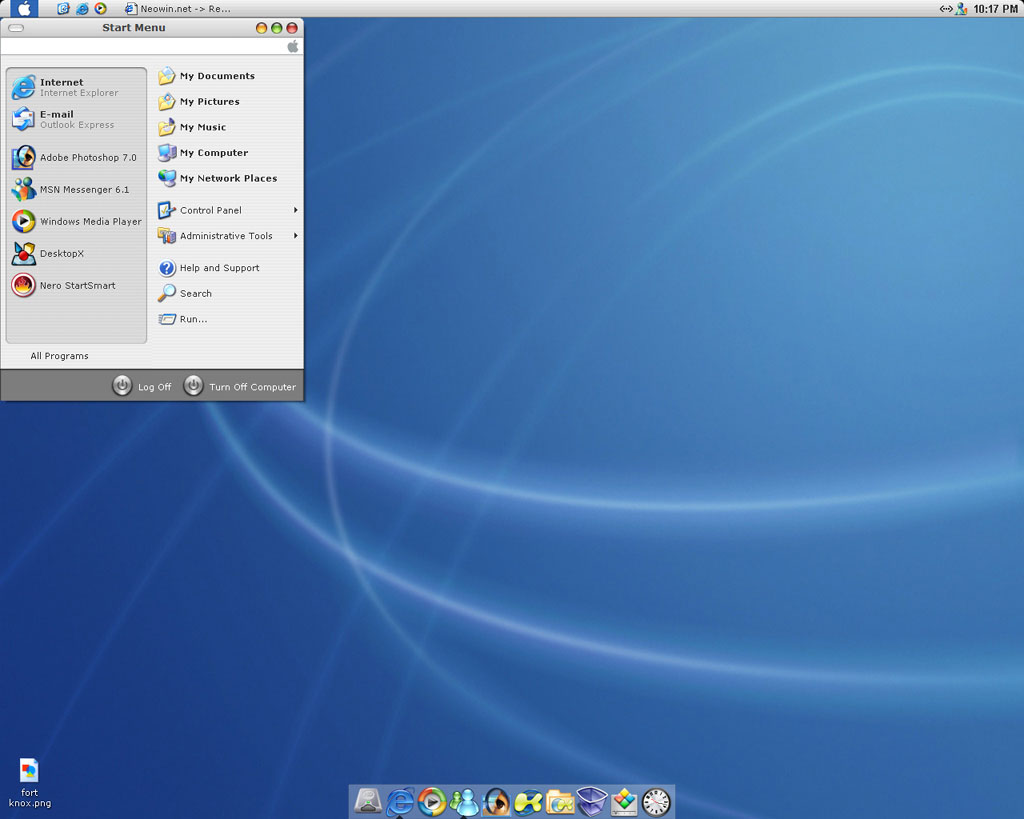
Task: Expand the Administrative Tools submenu
Action: coord(228,236)
